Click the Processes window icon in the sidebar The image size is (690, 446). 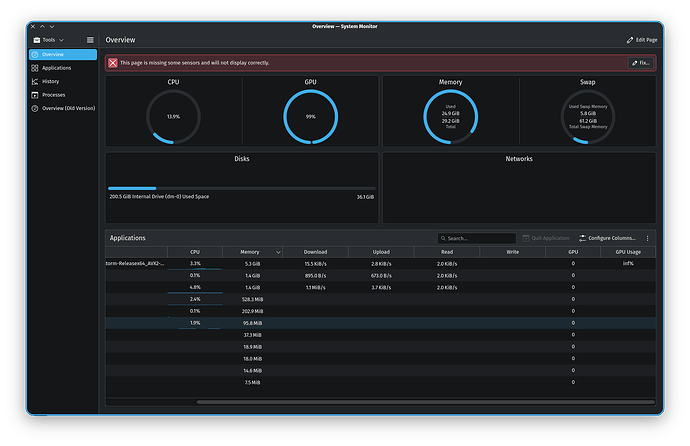pyautogui.click(x=35, y=94)
